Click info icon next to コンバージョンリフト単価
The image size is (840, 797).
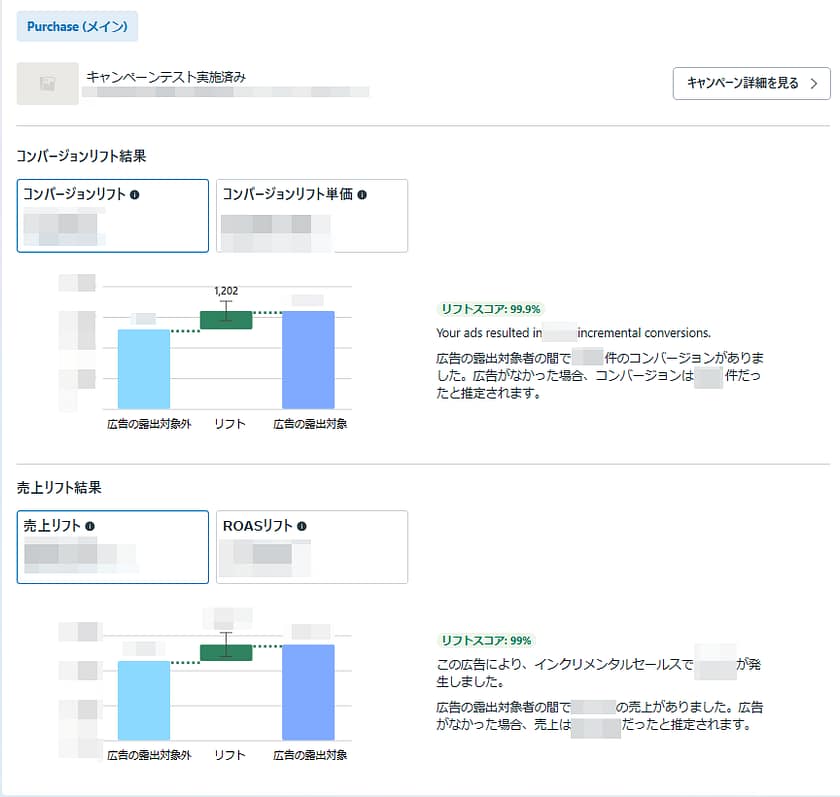[x=362, y=195]
